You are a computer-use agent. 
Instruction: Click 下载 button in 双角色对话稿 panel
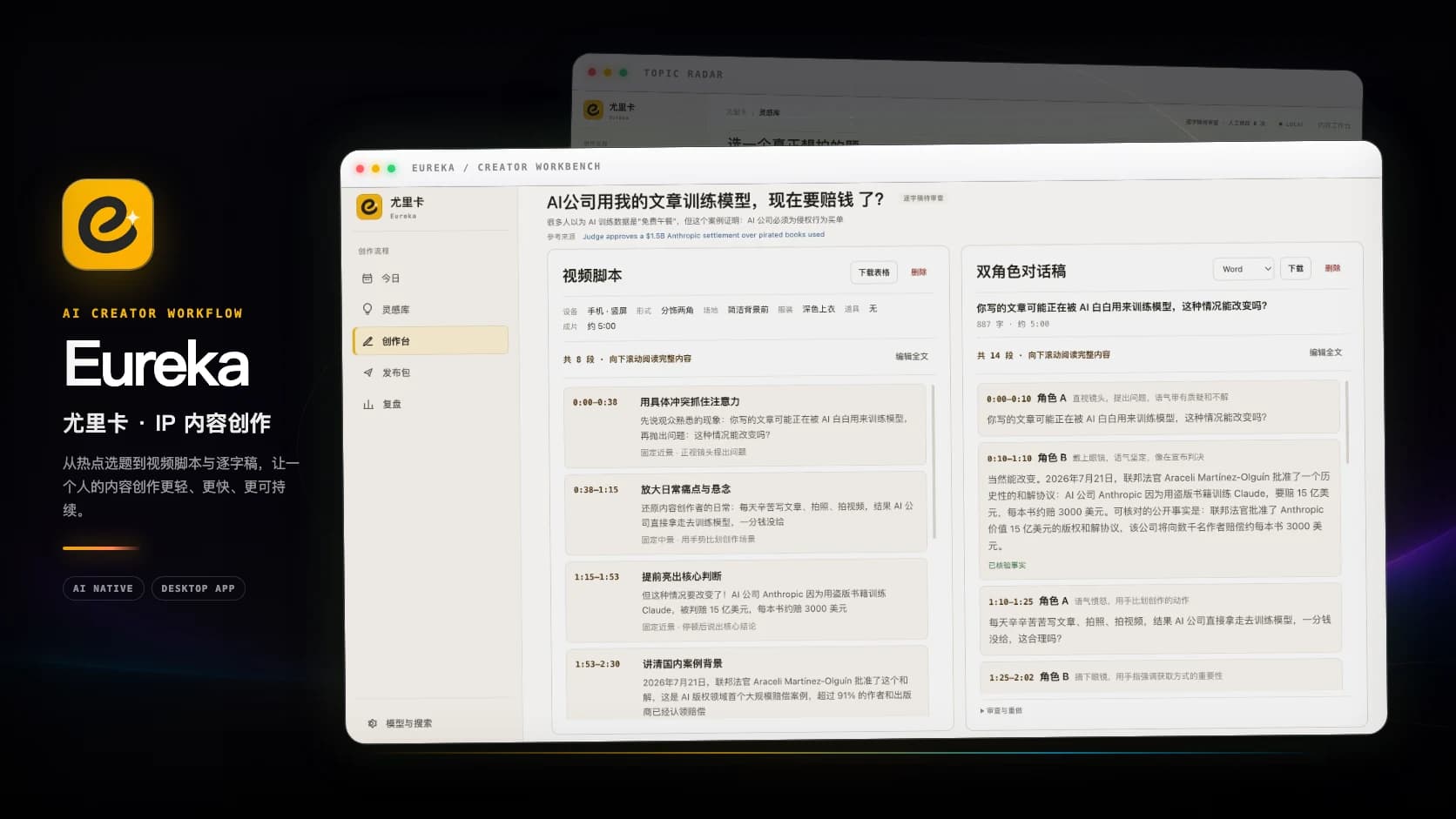[x=1296, y=268]
